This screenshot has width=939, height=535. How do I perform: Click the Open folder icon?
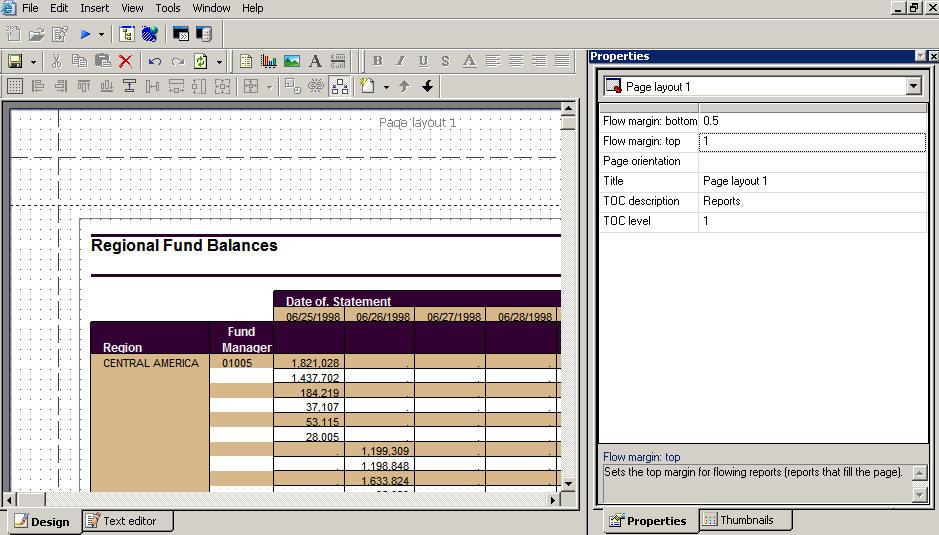(x=37, y=34)
